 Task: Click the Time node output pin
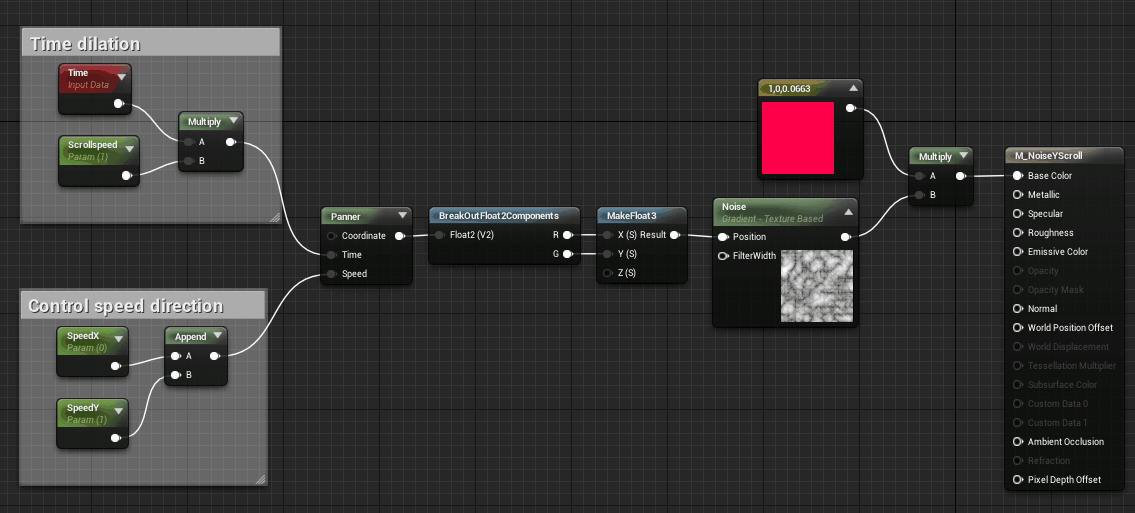coord(119,103)
